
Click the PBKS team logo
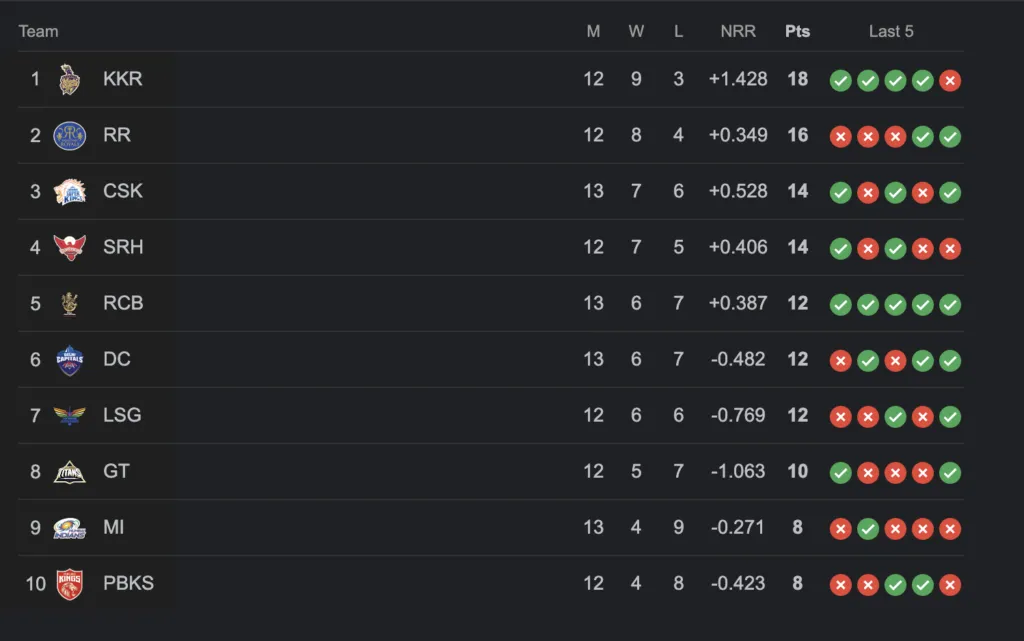[69, 584]
